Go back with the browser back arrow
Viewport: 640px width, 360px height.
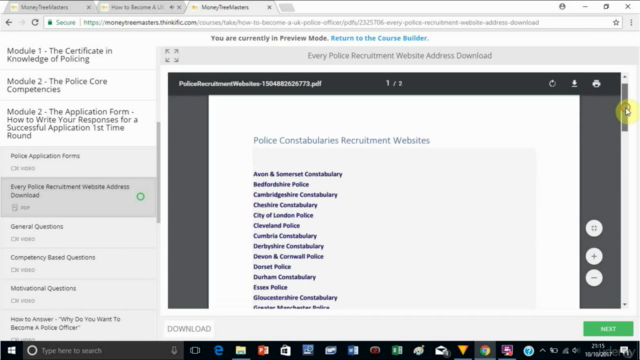tap(9, 22)
